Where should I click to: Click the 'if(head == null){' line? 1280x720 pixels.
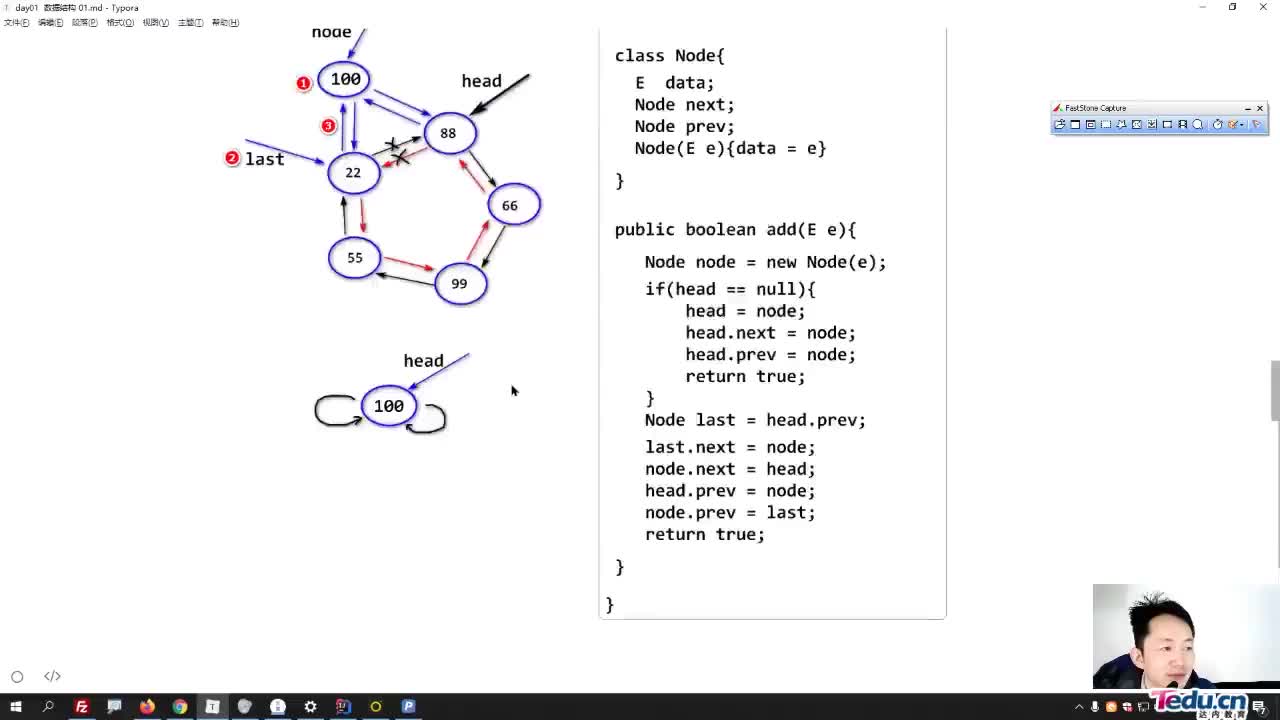coord(730,289)
